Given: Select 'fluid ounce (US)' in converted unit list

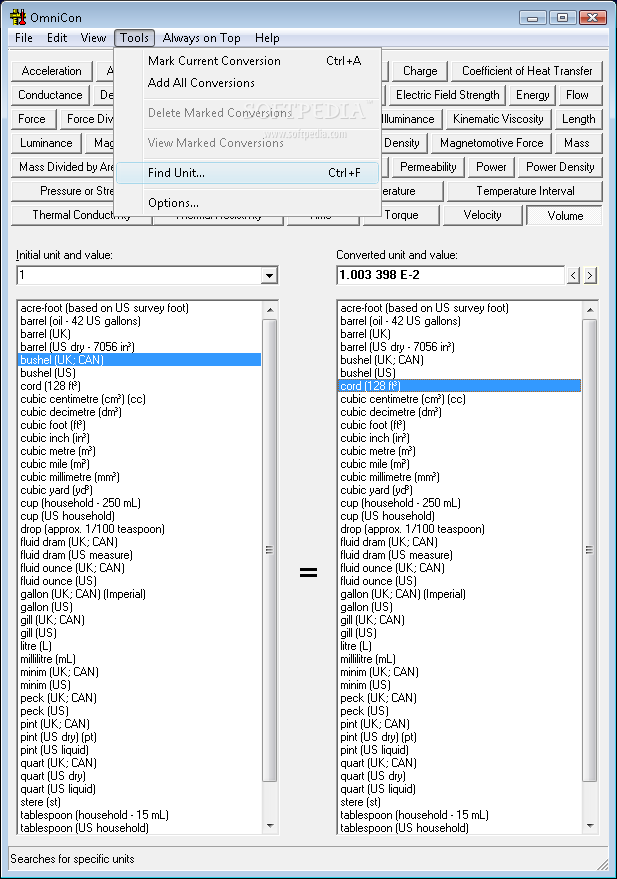Looking at the screenshot, I should tap(460, 581).
